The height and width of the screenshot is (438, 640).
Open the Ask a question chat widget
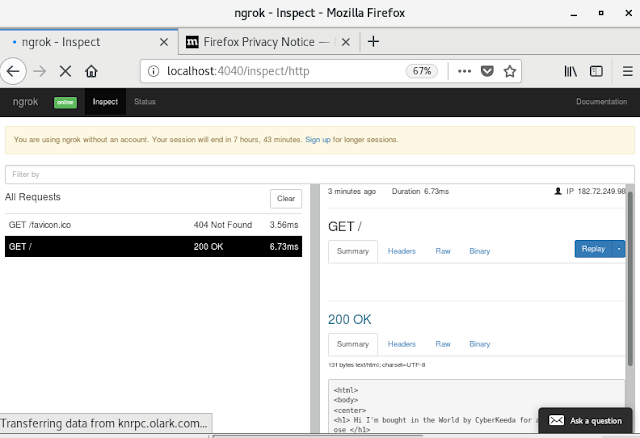click(x=585, y=420)
